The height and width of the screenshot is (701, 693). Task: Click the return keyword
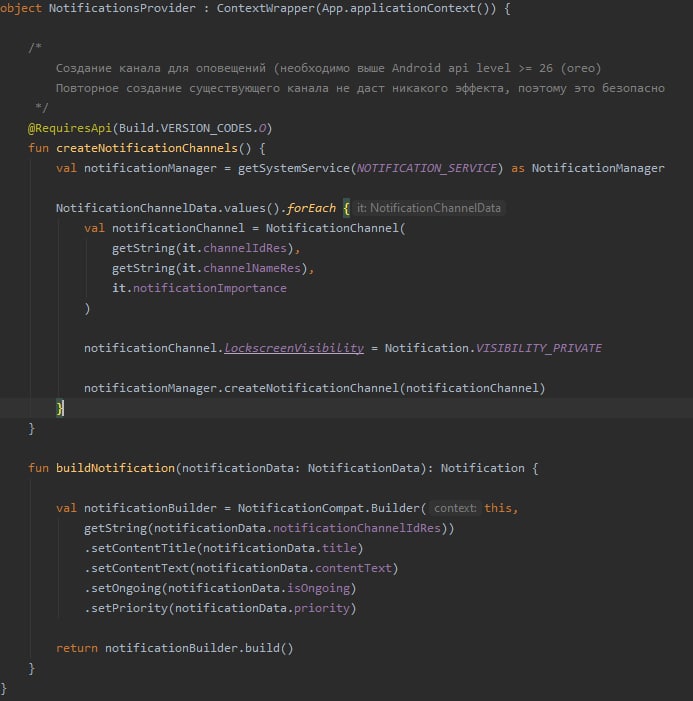[77, 648]
